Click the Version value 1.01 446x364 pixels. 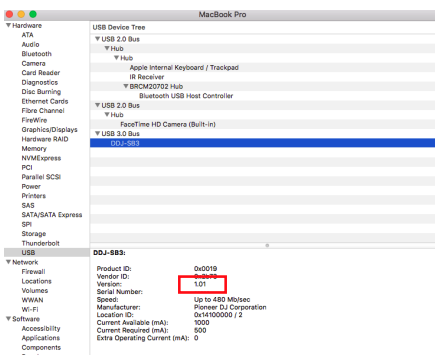click(x=200, y=284)
